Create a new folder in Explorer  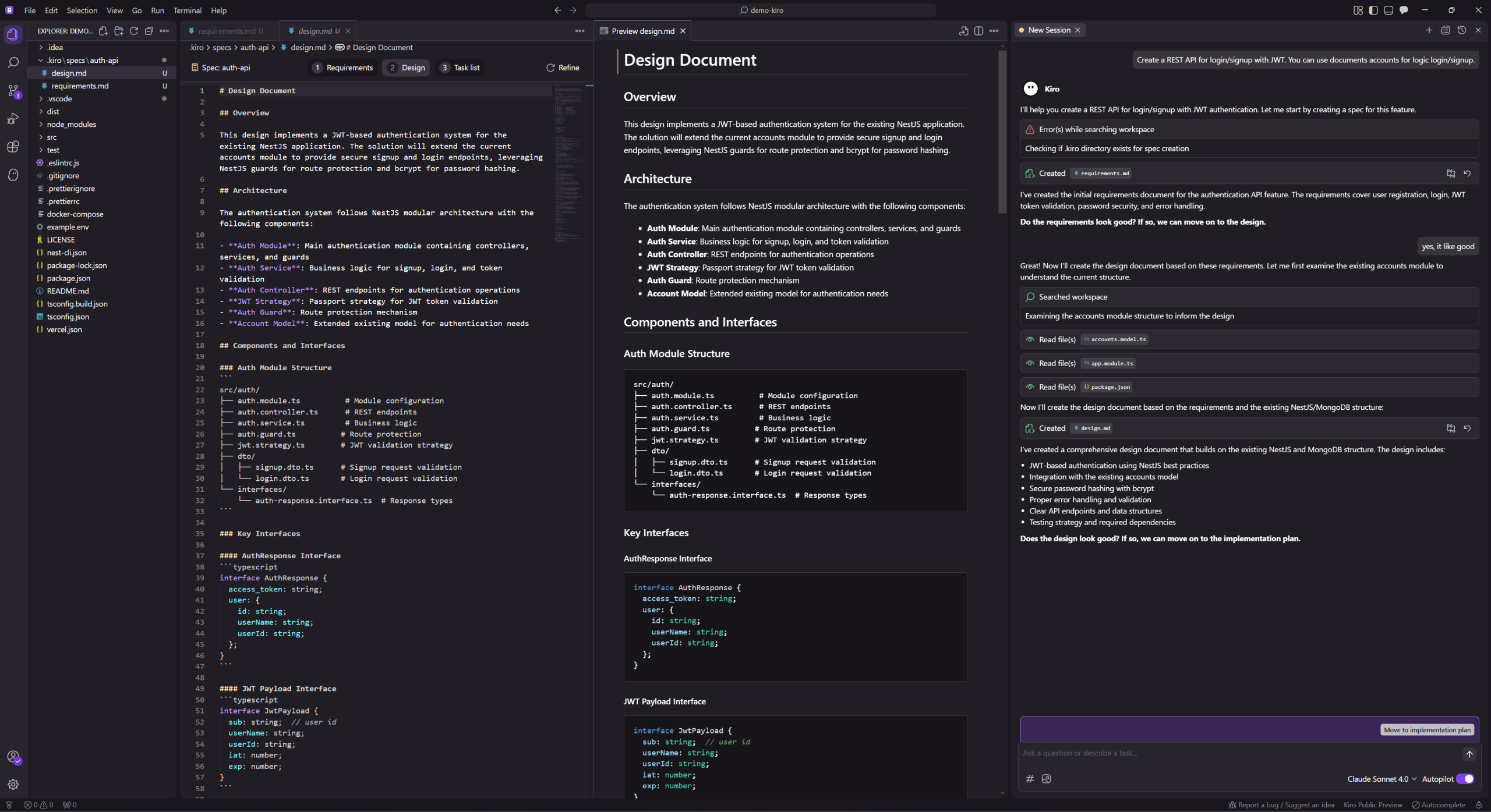coord(119,31)
